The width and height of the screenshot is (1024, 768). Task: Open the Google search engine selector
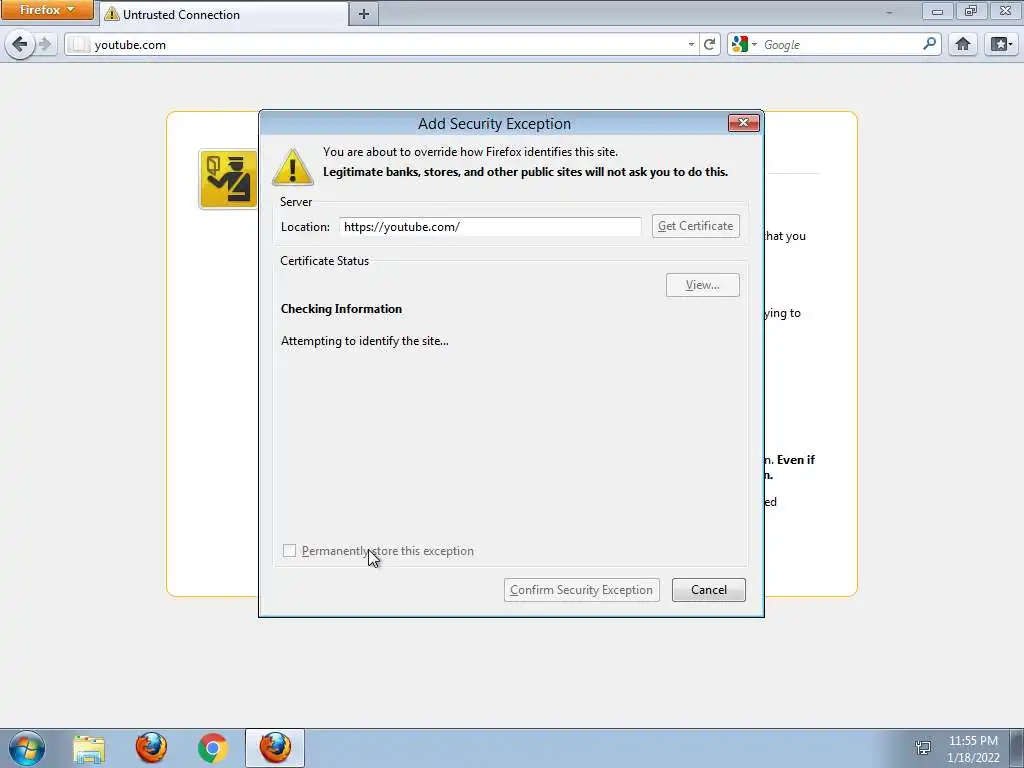coord(743,44)
